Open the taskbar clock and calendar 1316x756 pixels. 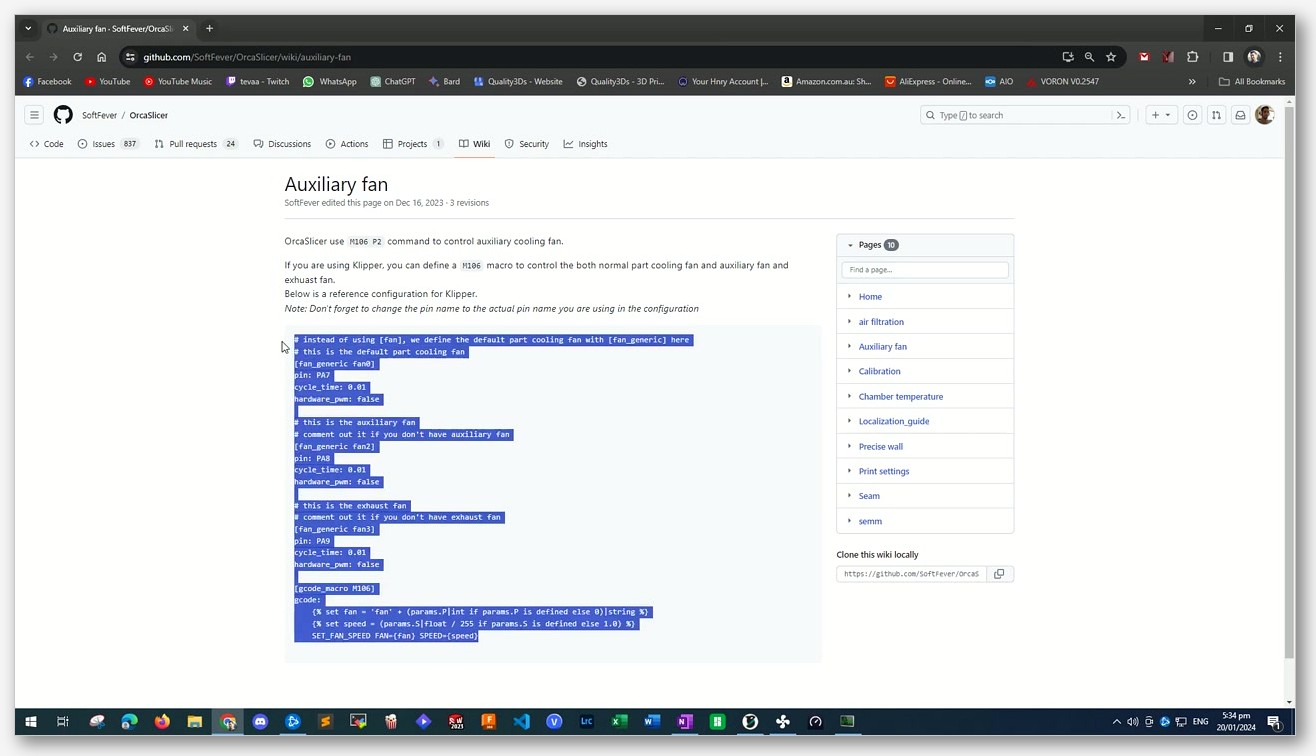(x=1236, y=722)
